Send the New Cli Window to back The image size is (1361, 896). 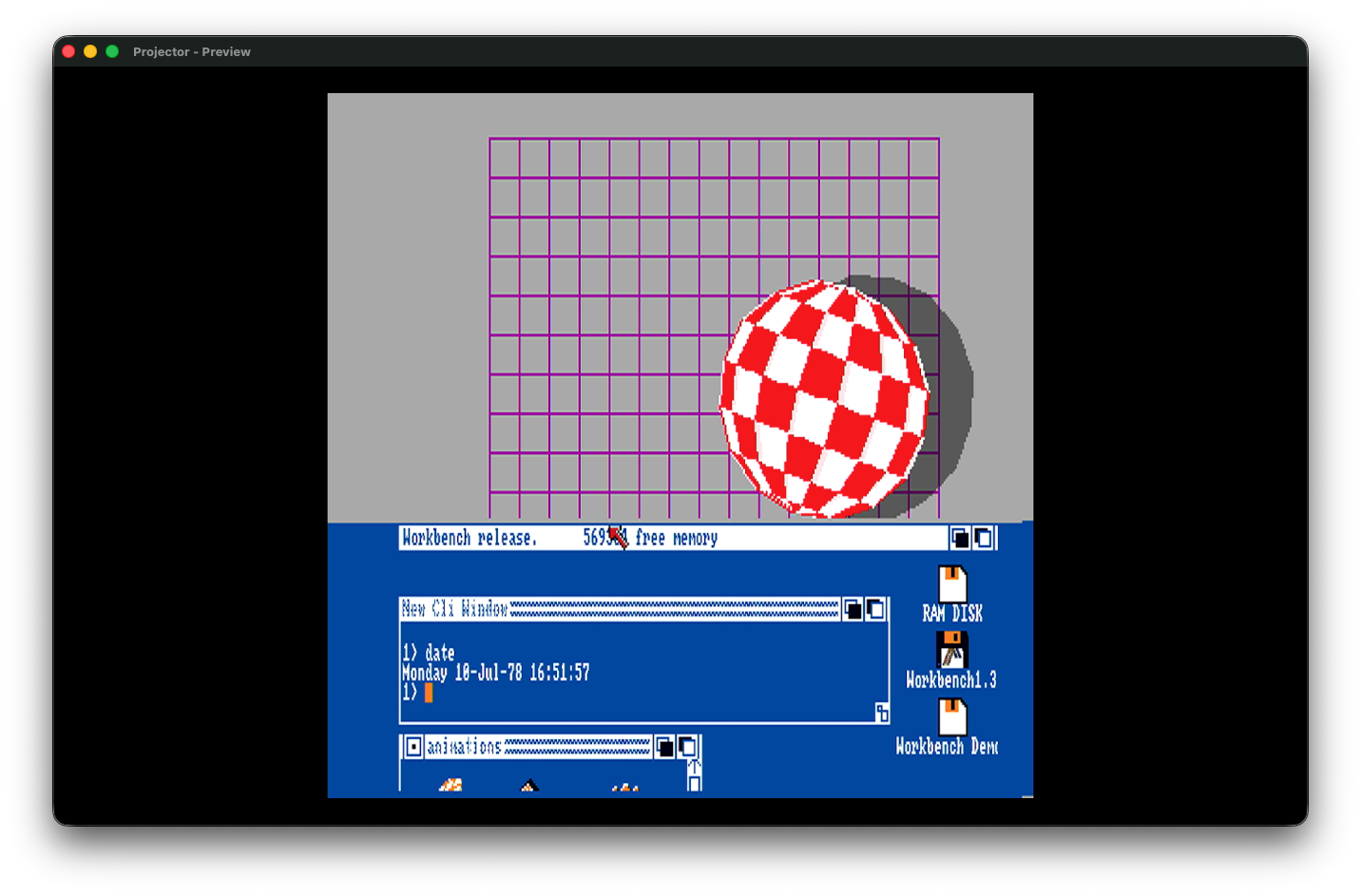[853, 609]
